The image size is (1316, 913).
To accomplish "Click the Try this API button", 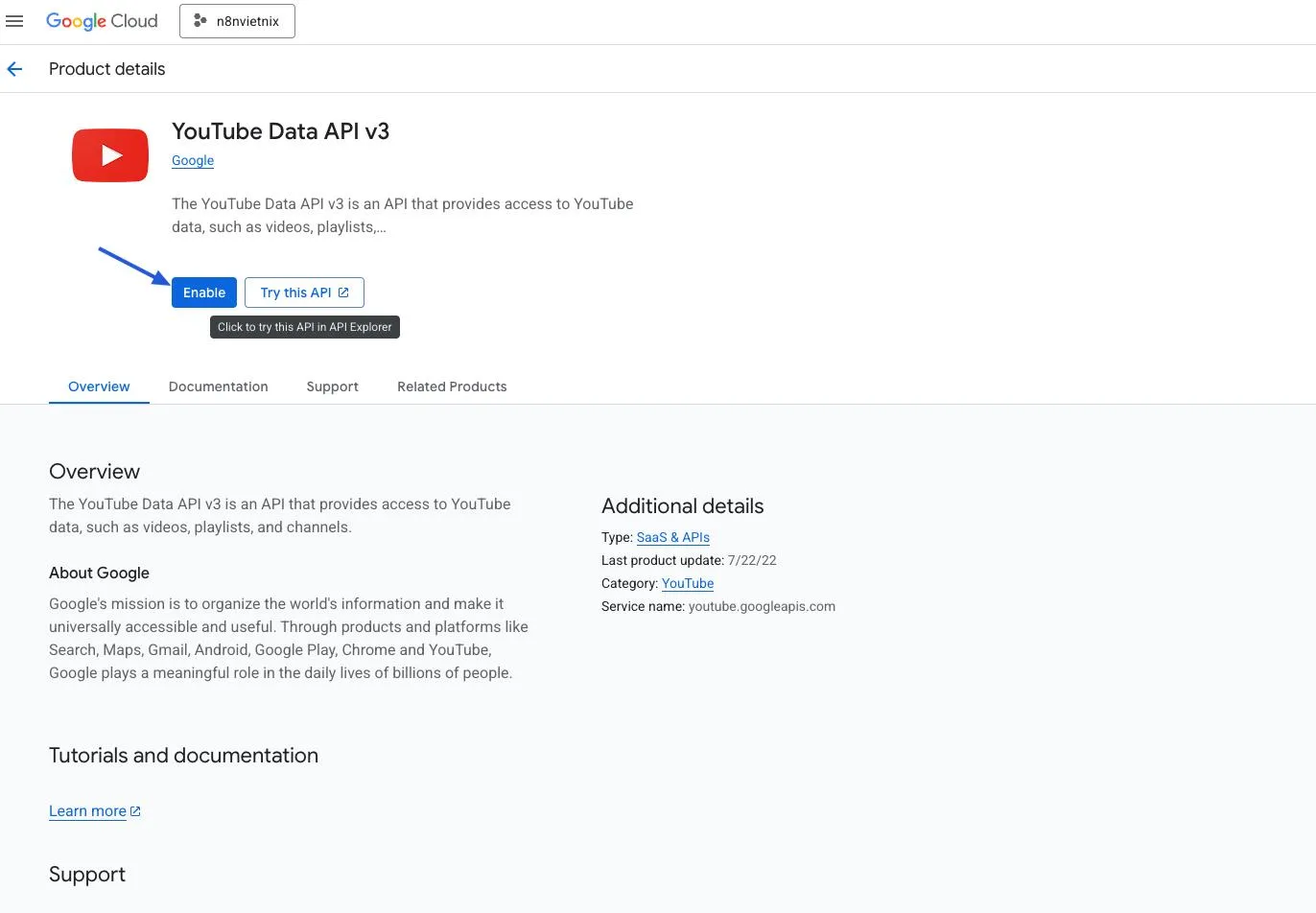I will pyautogui.click(x=304, y=293).
